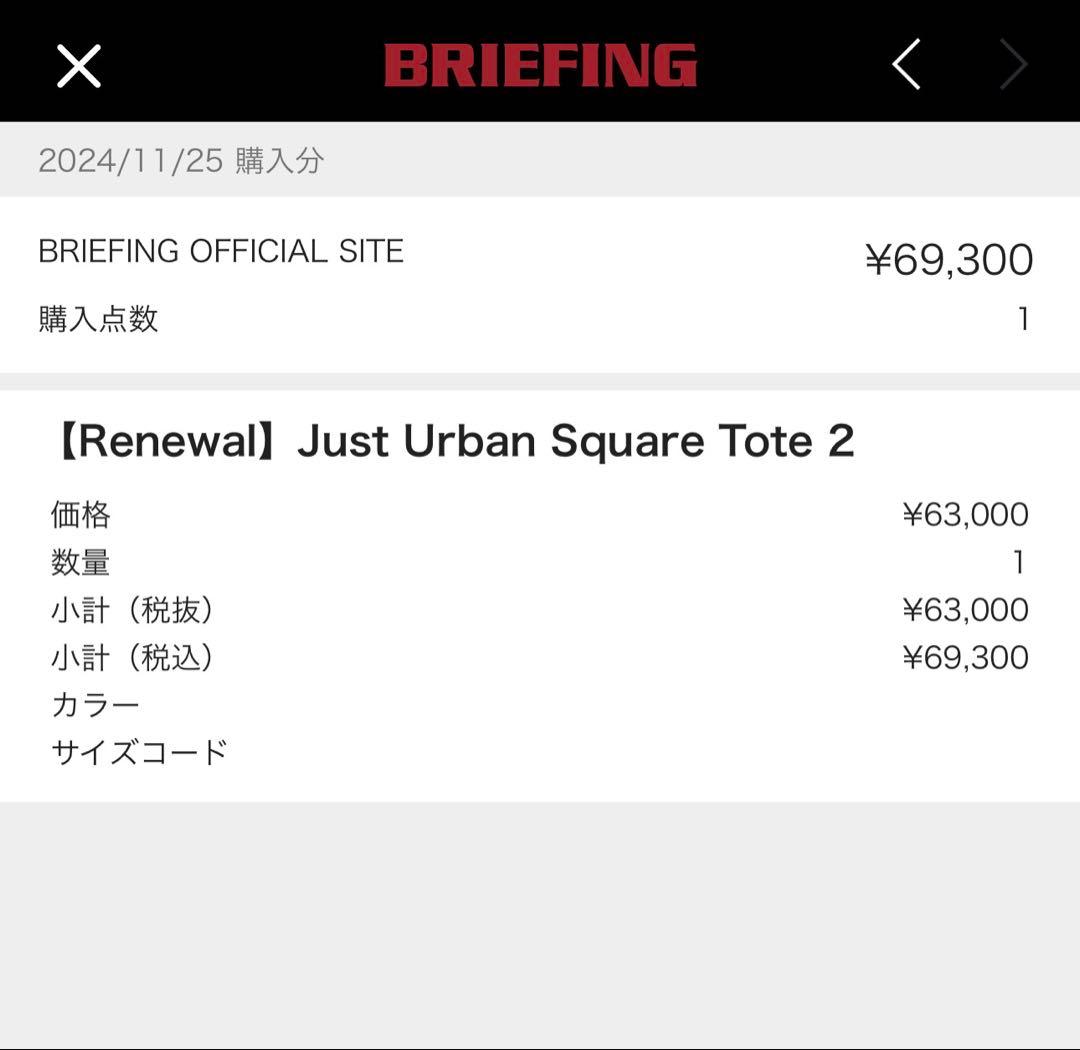Image resolution: width=1080 pixels, height=1050 pixels.
Task: Click the 小計（税込） price value
Action: pos(966,657)
